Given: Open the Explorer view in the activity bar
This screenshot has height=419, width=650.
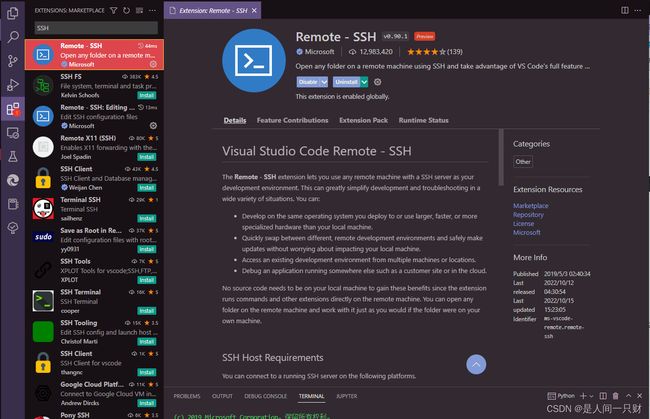Looking at the screenshot, I should pos(13,13).
